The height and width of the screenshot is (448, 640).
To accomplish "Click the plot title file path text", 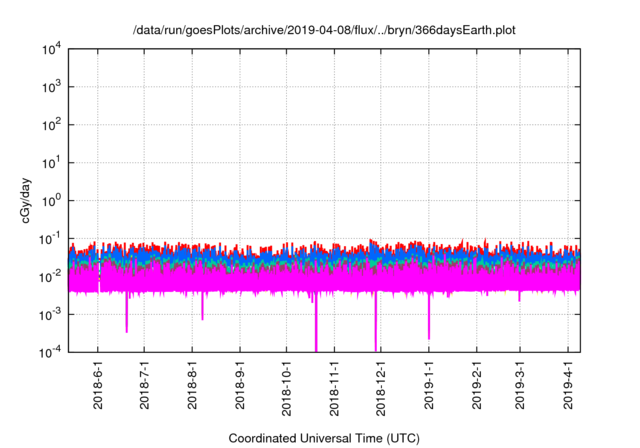I will point(324,31).
